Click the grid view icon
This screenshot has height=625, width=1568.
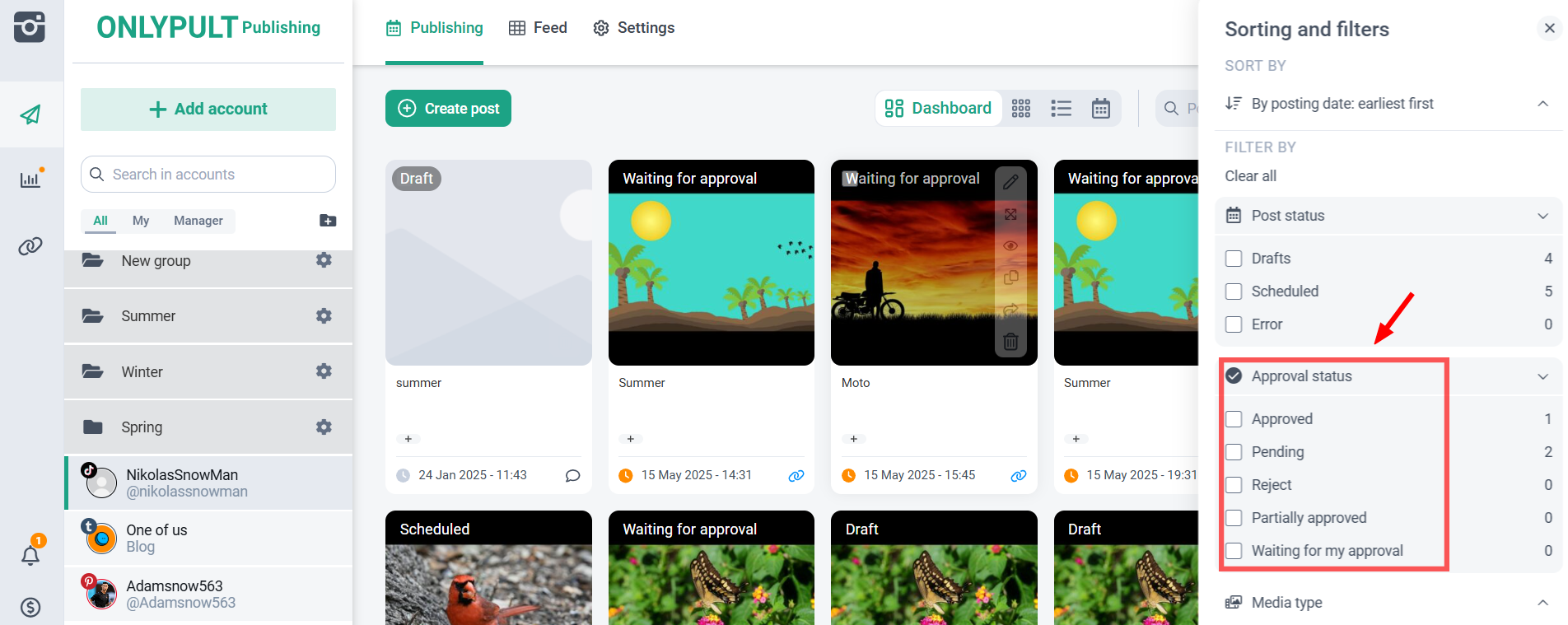pos(1021,109)
